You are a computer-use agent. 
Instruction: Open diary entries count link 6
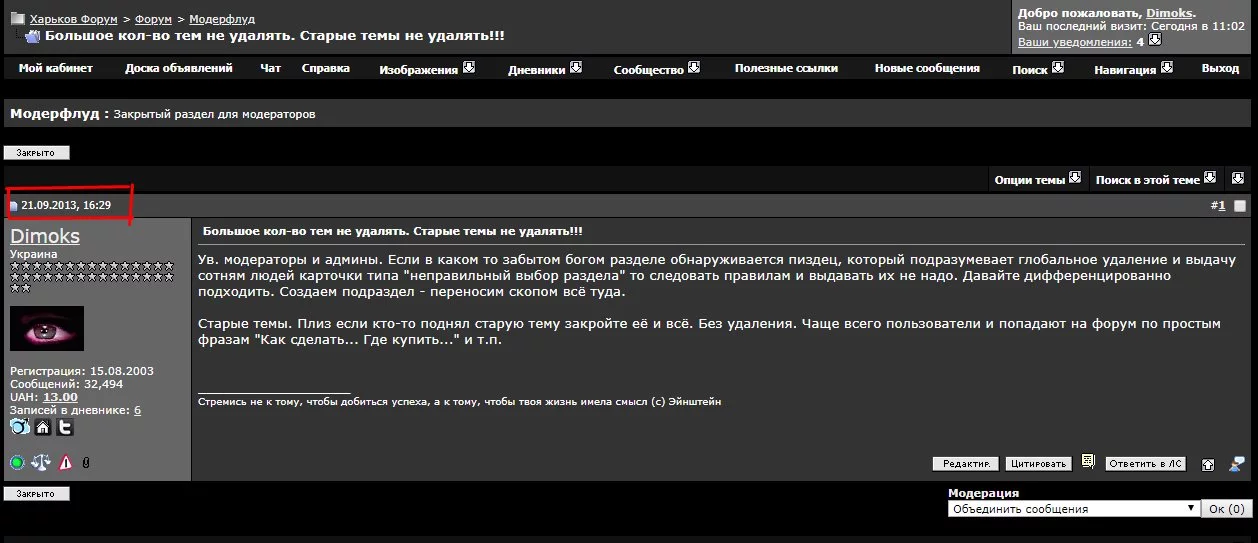tap(137, 410)
